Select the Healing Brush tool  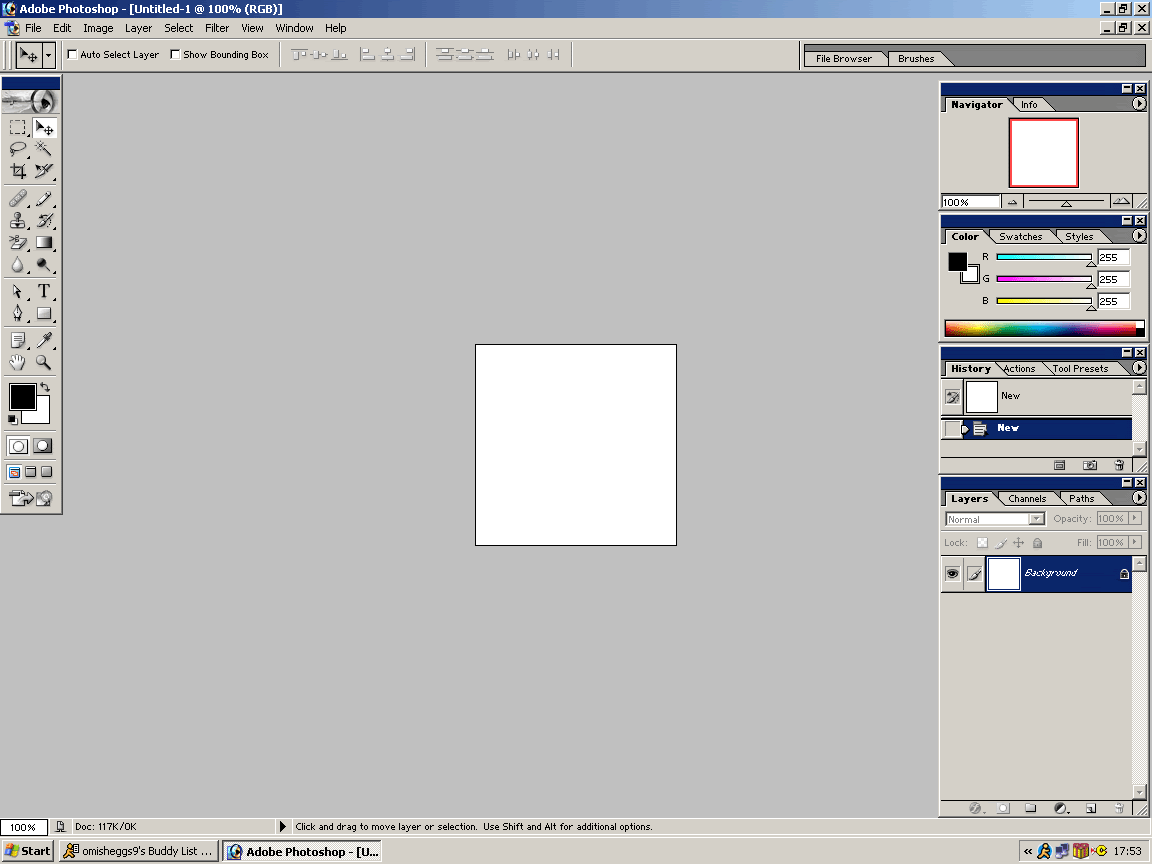[x=18, y=198]
